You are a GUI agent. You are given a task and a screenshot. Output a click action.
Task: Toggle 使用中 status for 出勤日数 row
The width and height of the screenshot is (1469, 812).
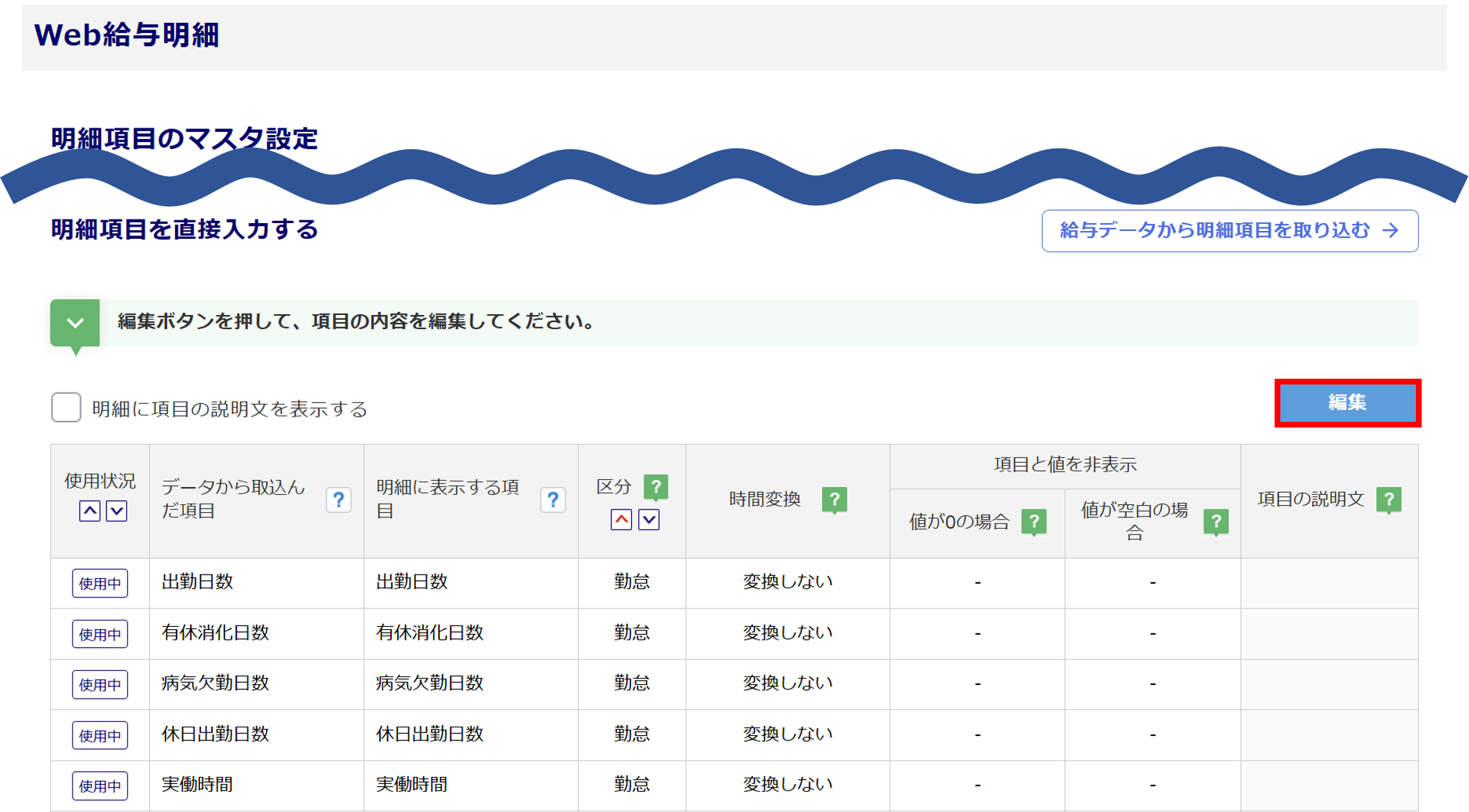(100, 583)
